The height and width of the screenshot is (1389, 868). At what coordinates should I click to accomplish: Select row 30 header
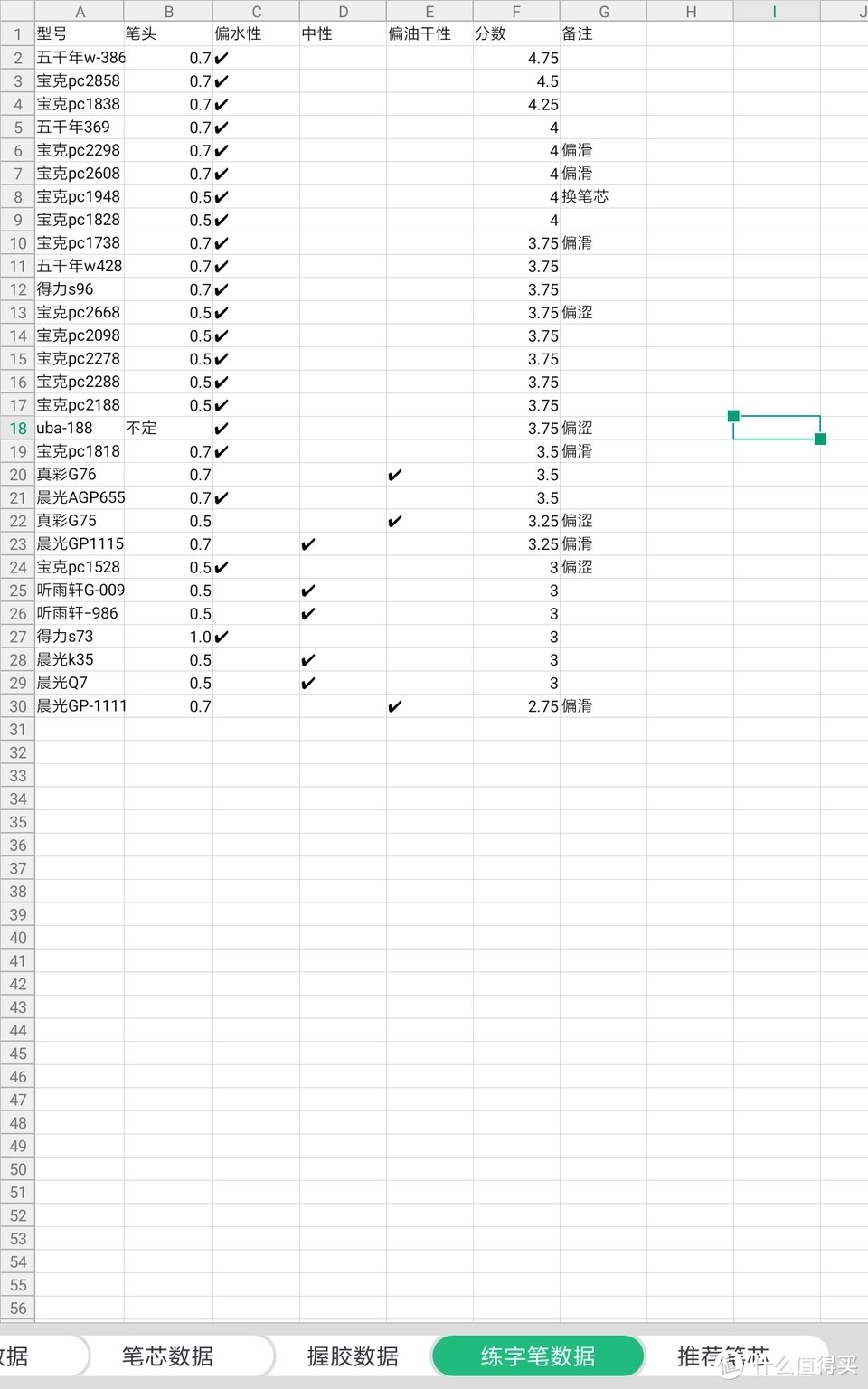(18, 706)
